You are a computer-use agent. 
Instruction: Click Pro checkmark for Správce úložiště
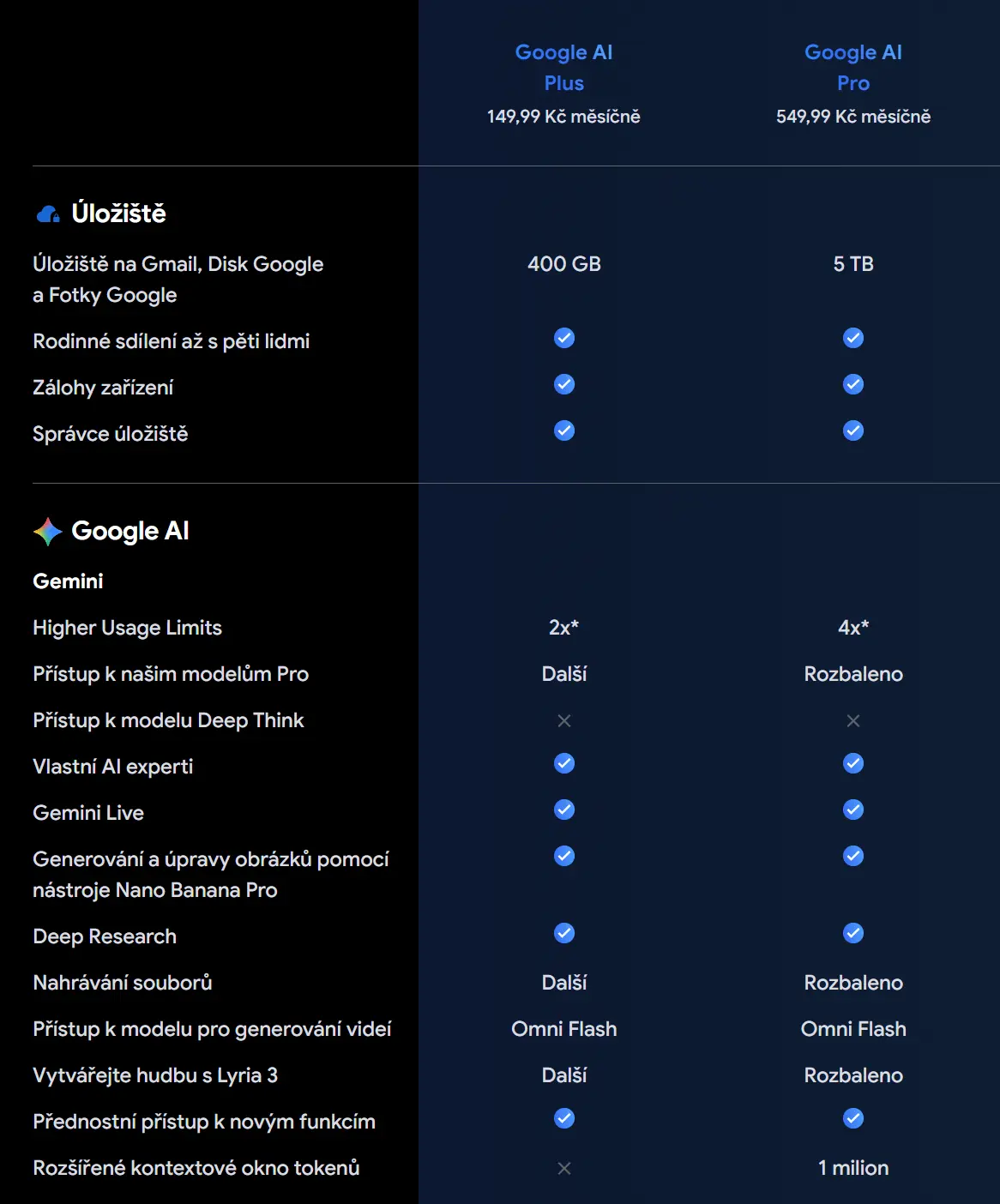(853, 430)
